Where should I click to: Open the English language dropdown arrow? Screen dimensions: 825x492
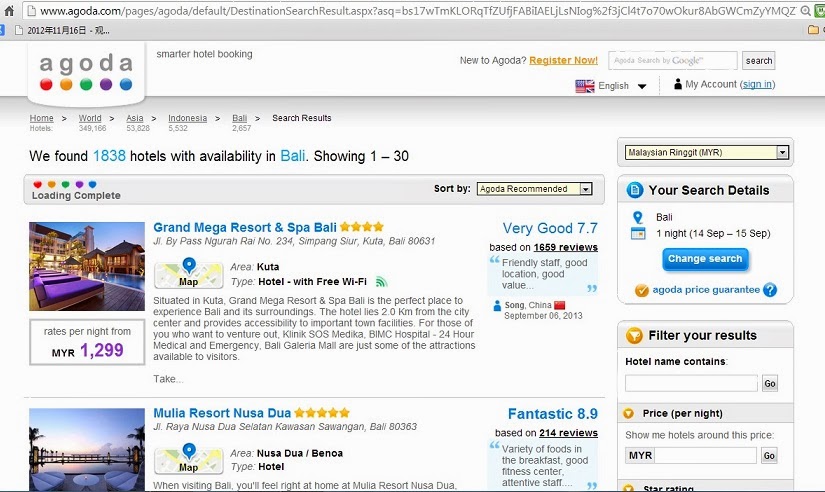pos(642,86)
